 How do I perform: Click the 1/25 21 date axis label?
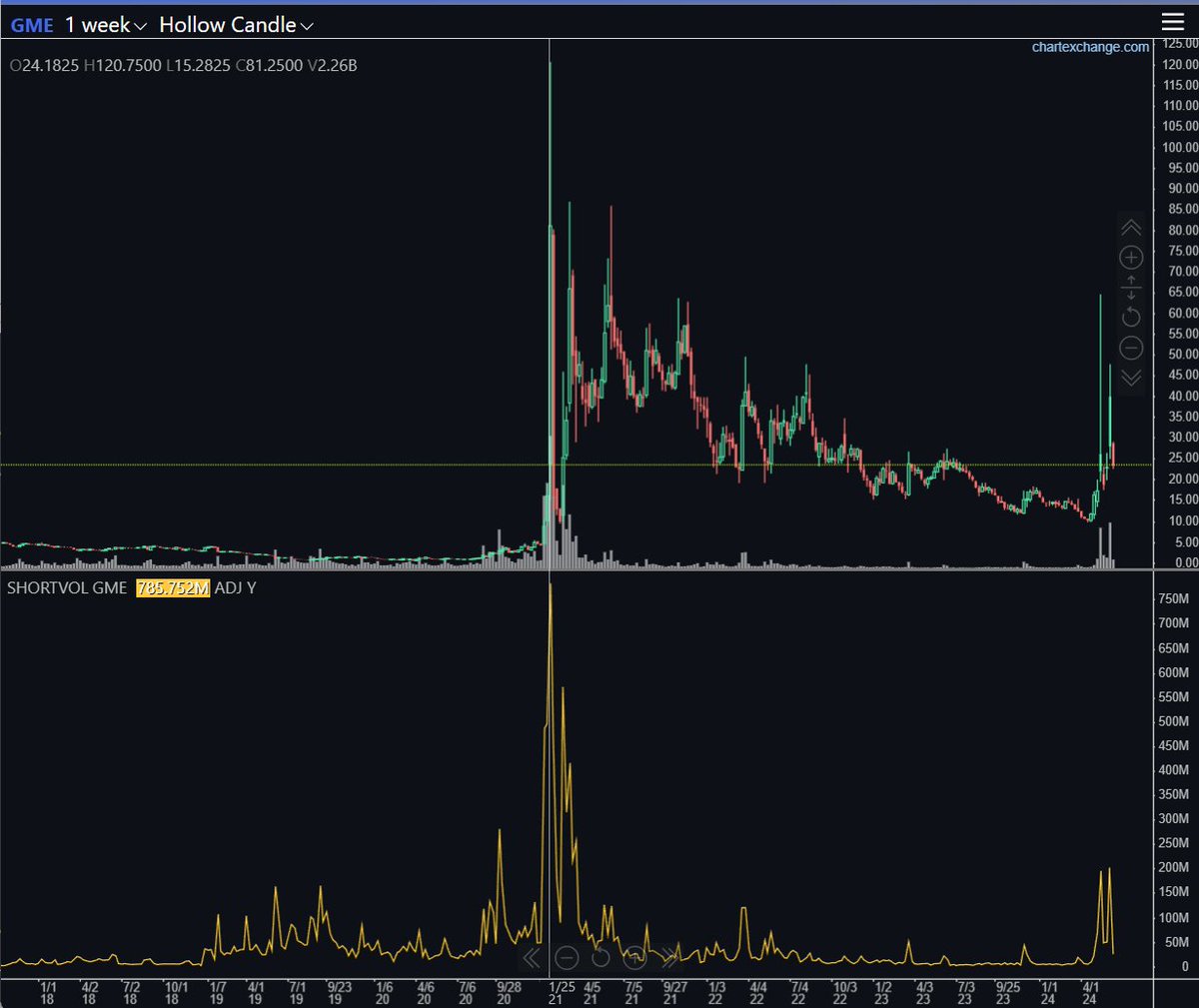tap(562, 992)
